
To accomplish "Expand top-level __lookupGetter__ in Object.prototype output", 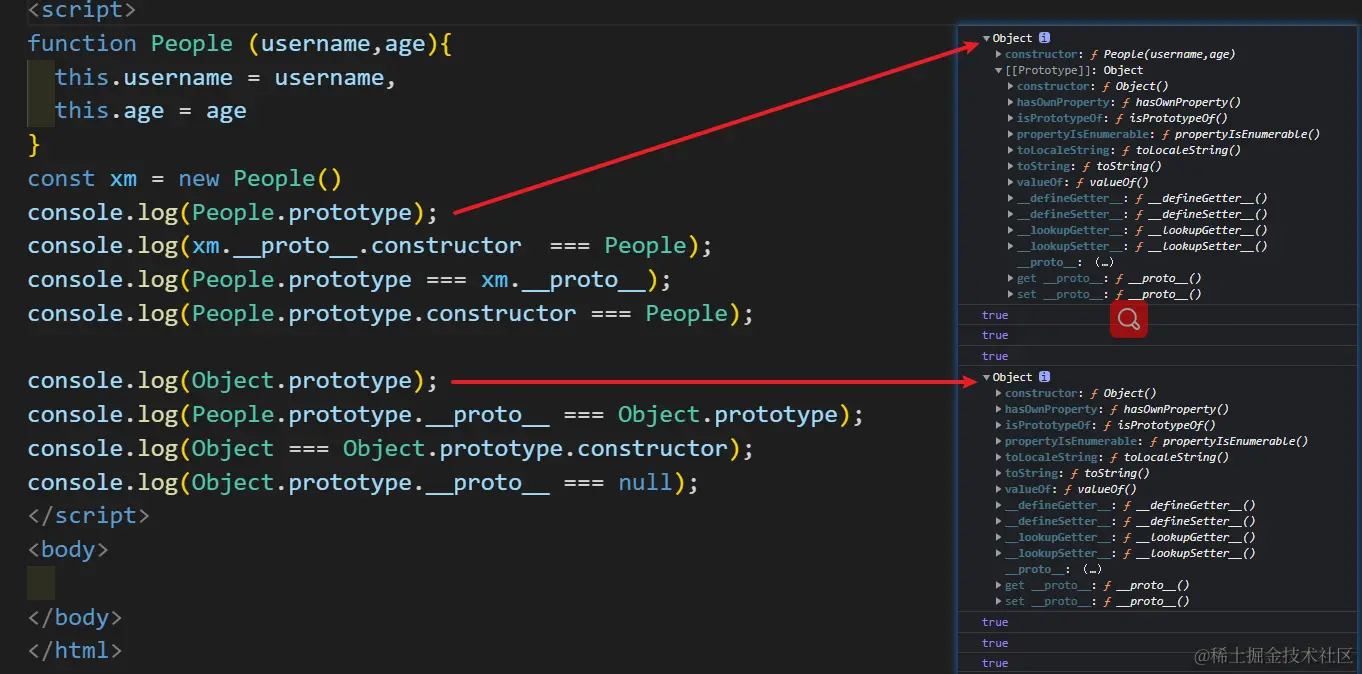I will 999,537.
